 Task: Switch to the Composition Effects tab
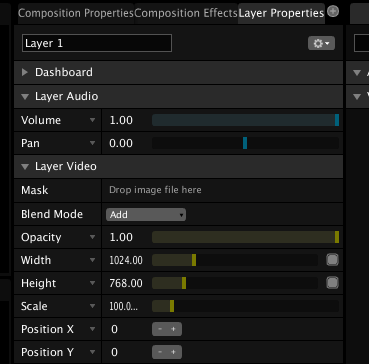click(186, 13)
